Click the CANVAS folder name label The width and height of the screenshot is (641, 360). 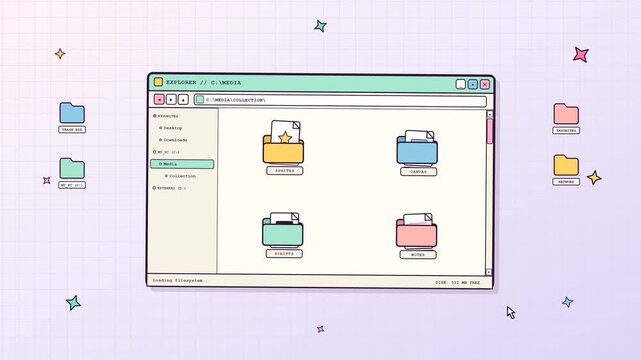point(418,172)
